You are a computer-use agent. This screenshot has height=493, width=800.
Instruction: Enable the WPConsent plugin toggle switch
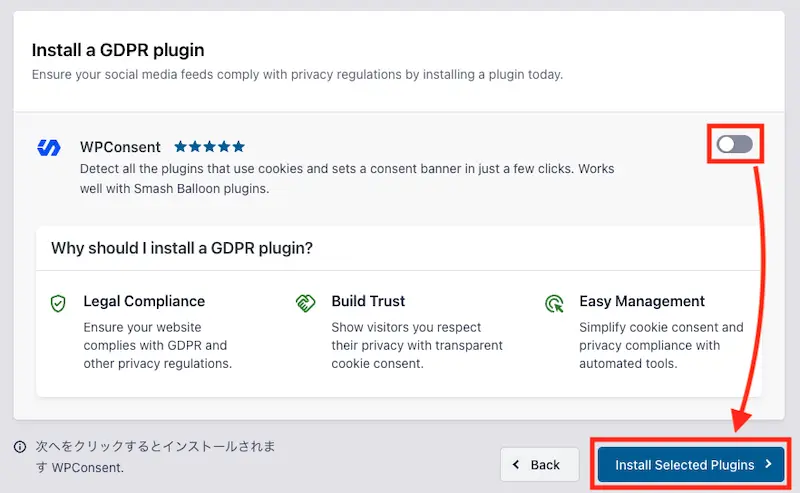click(735, 144)
